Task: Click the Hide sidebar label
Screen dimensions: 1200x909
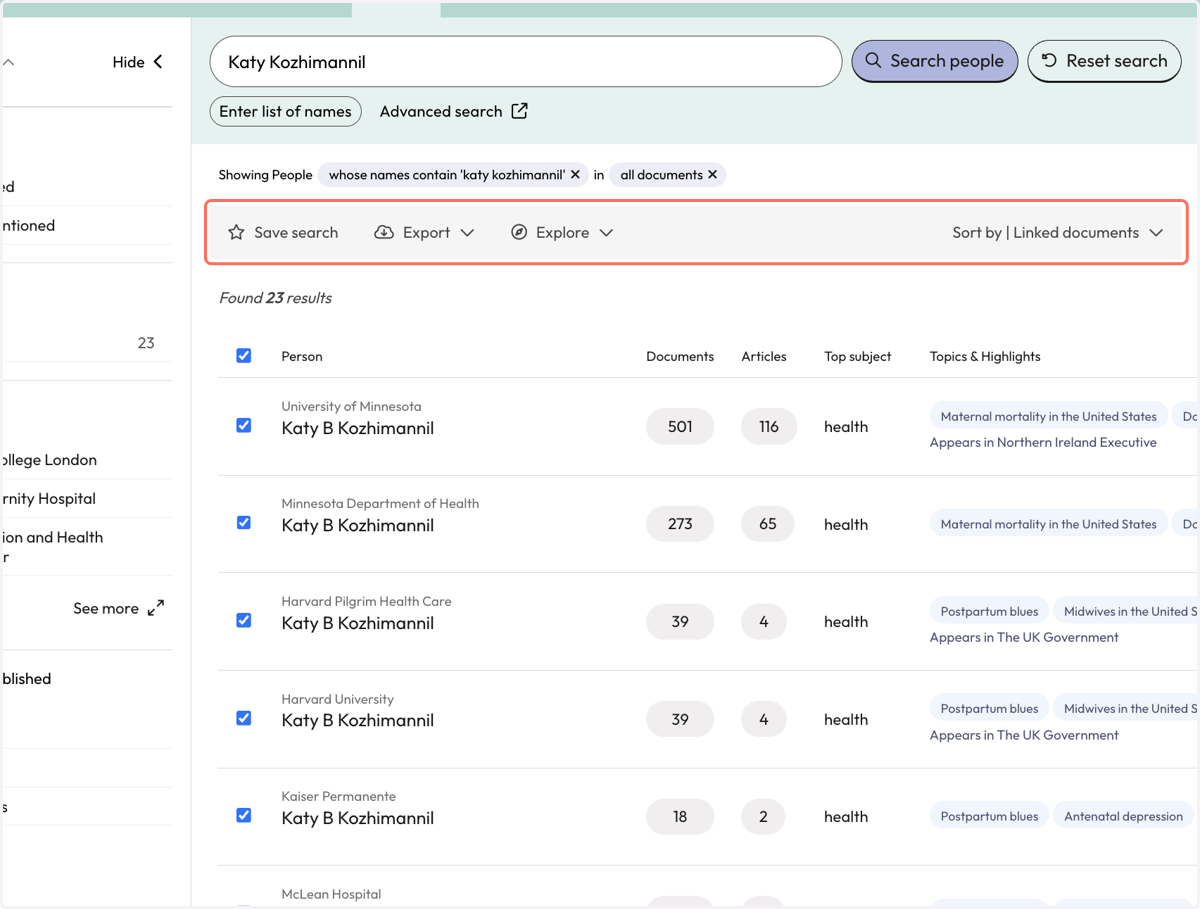Action: click(129, 62)
